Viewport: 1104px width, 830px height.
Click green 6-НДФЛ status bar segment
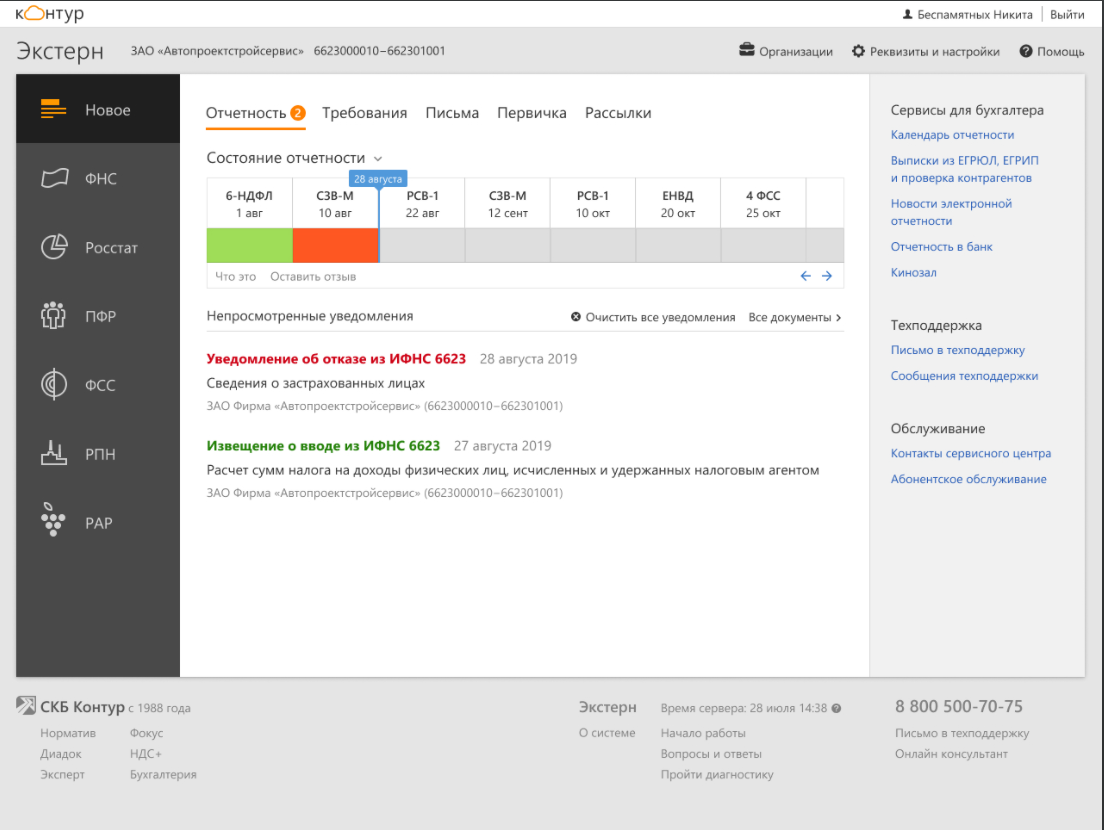[x=249, y=245]
